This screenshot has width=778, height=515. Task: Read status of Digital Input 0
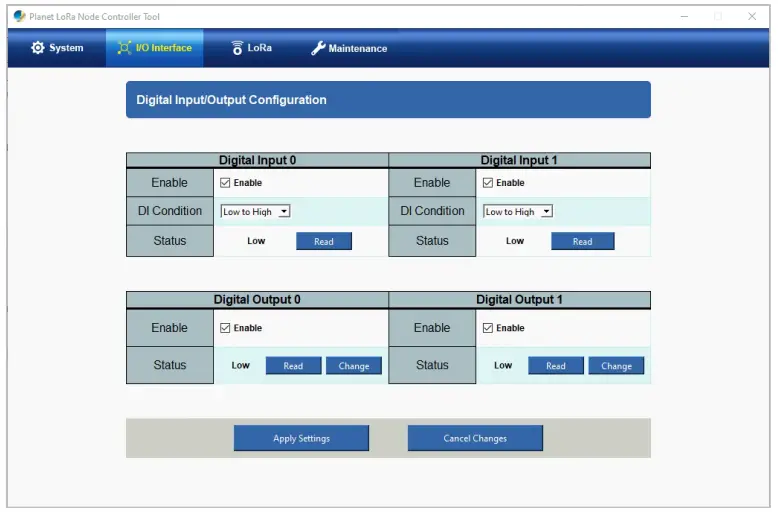[324, 241]
